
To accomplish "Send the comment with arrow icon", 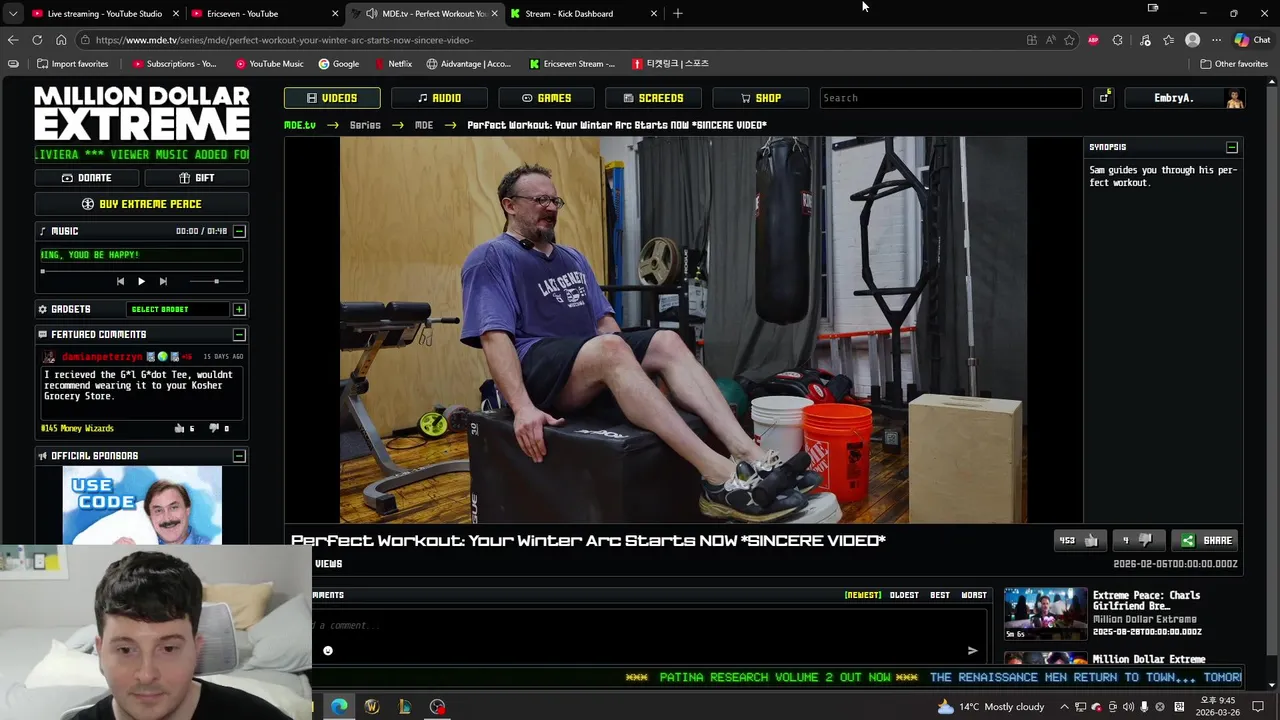I will [972, 651].
